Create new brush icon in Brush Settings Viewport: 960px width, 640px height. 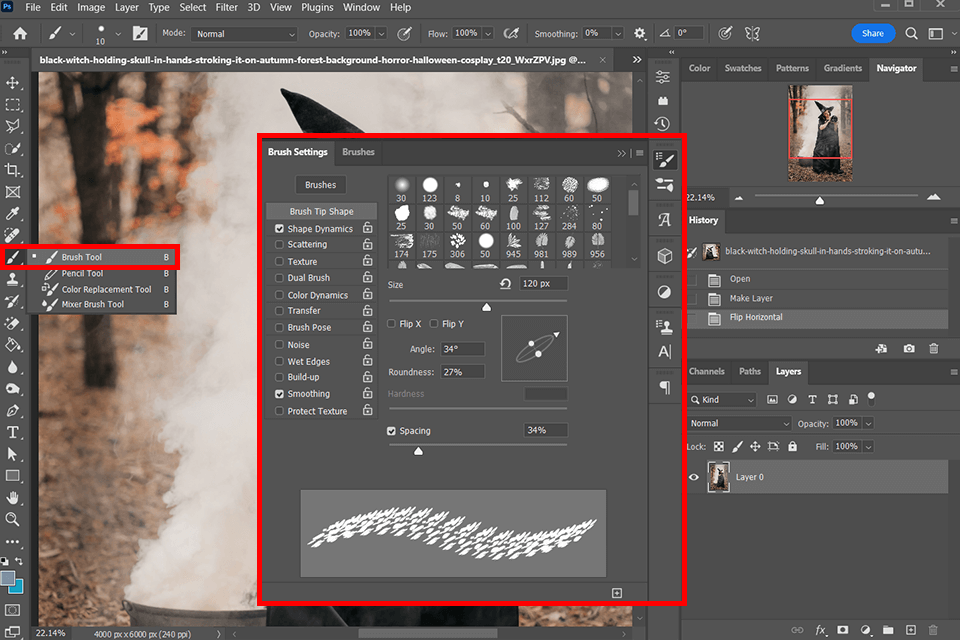pos(617,593)
